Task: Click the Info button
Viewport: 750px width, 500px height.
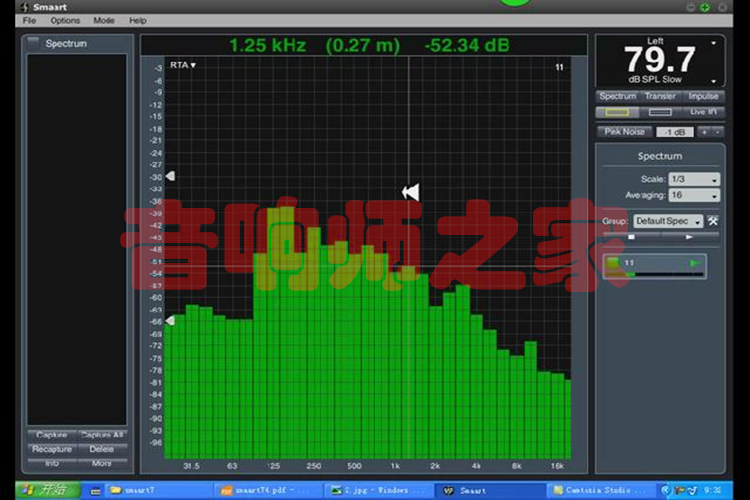Action: pyautogui.click(x=52, y=463)
